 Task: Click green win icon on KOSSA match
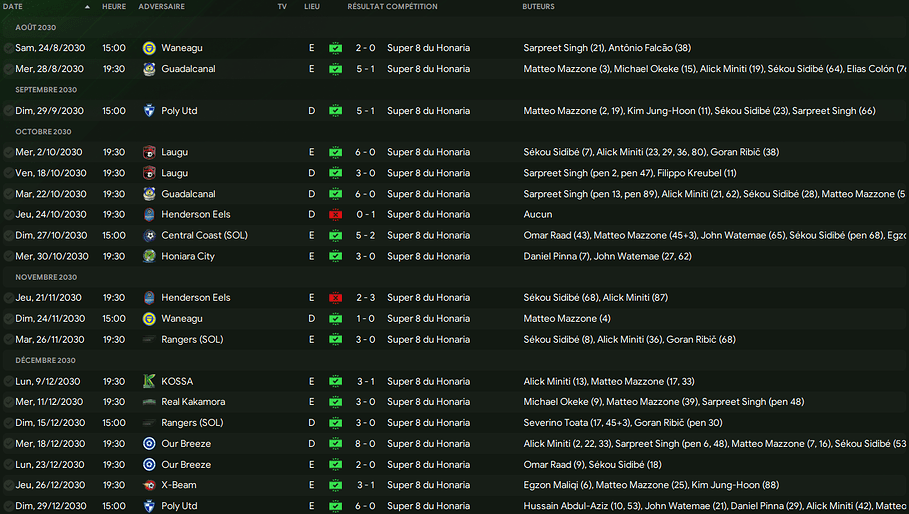coord(335,381)
